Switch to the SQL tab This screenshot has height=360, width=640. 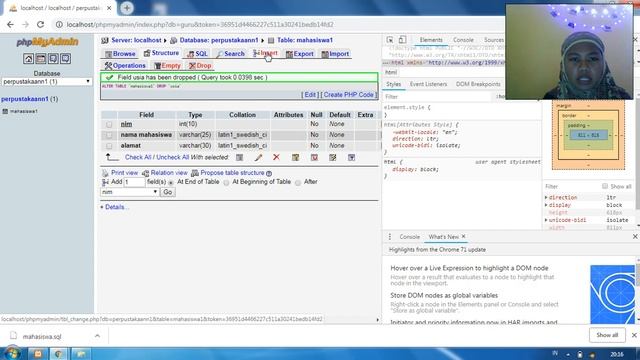(x=198, y=54)
